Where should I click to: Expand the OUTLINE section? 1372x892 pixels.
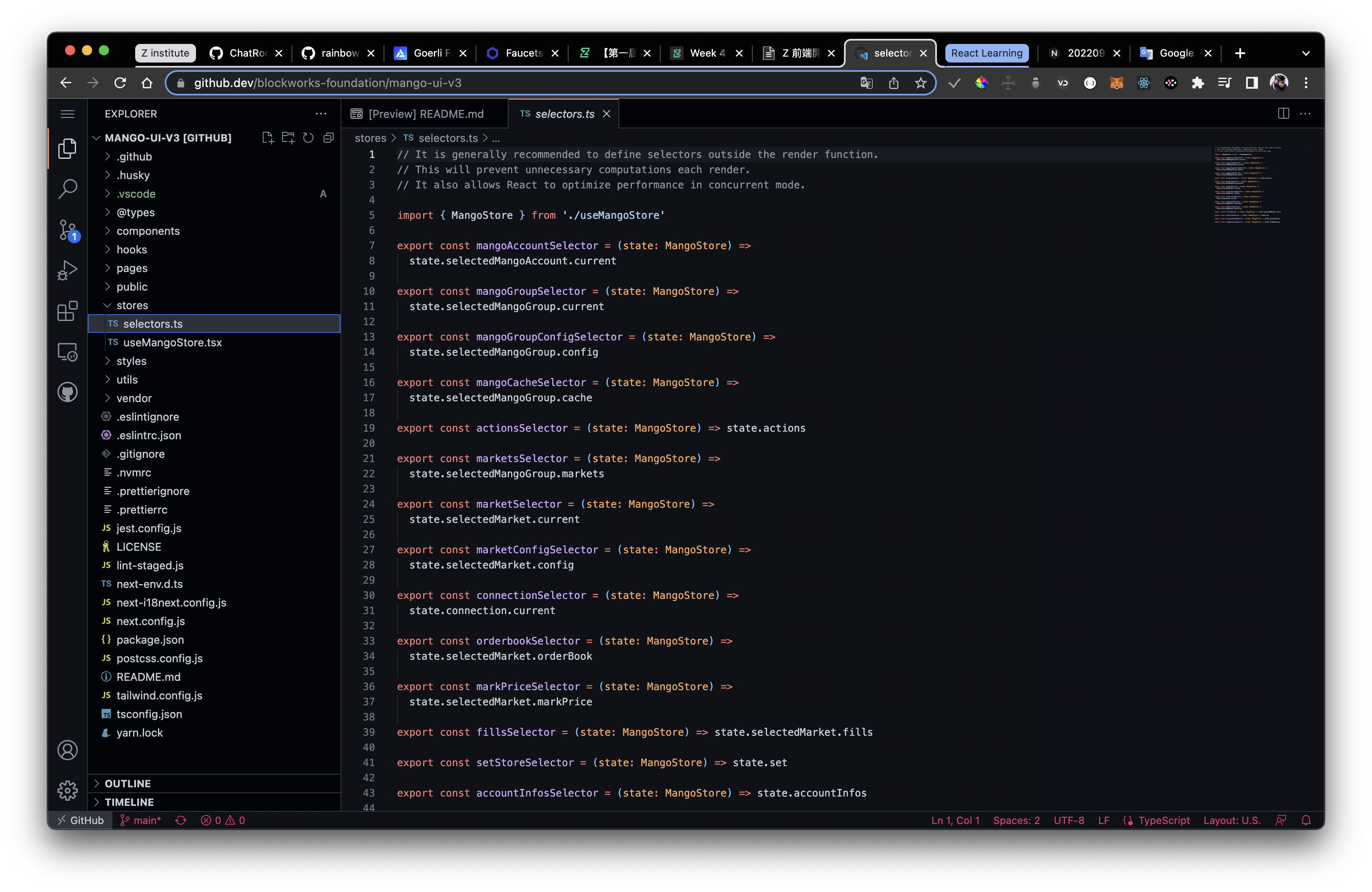128,784
